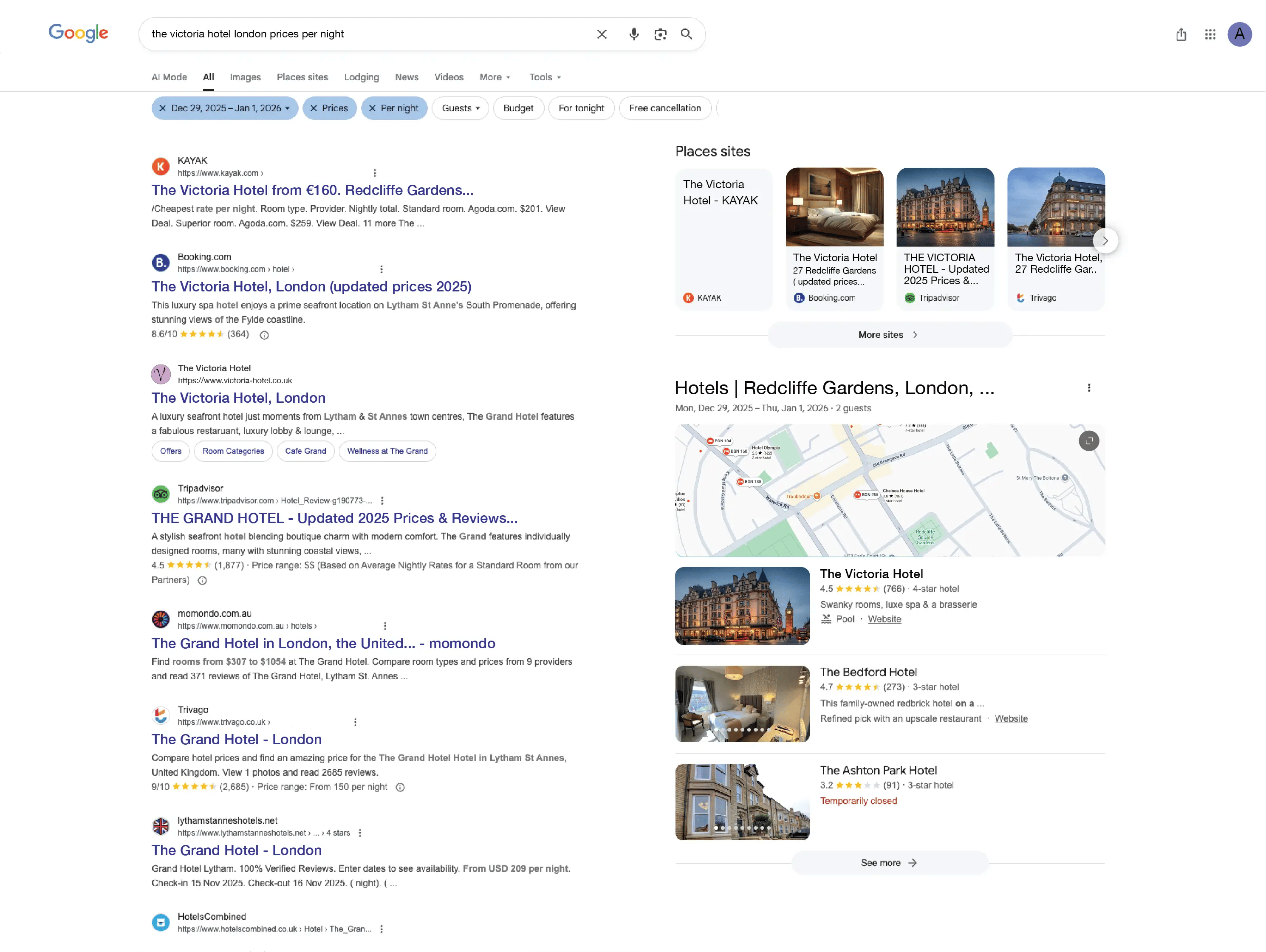Open the account profile avatar
Image resolution: width=1266 pixels, height=952 pixels.
1239,34
